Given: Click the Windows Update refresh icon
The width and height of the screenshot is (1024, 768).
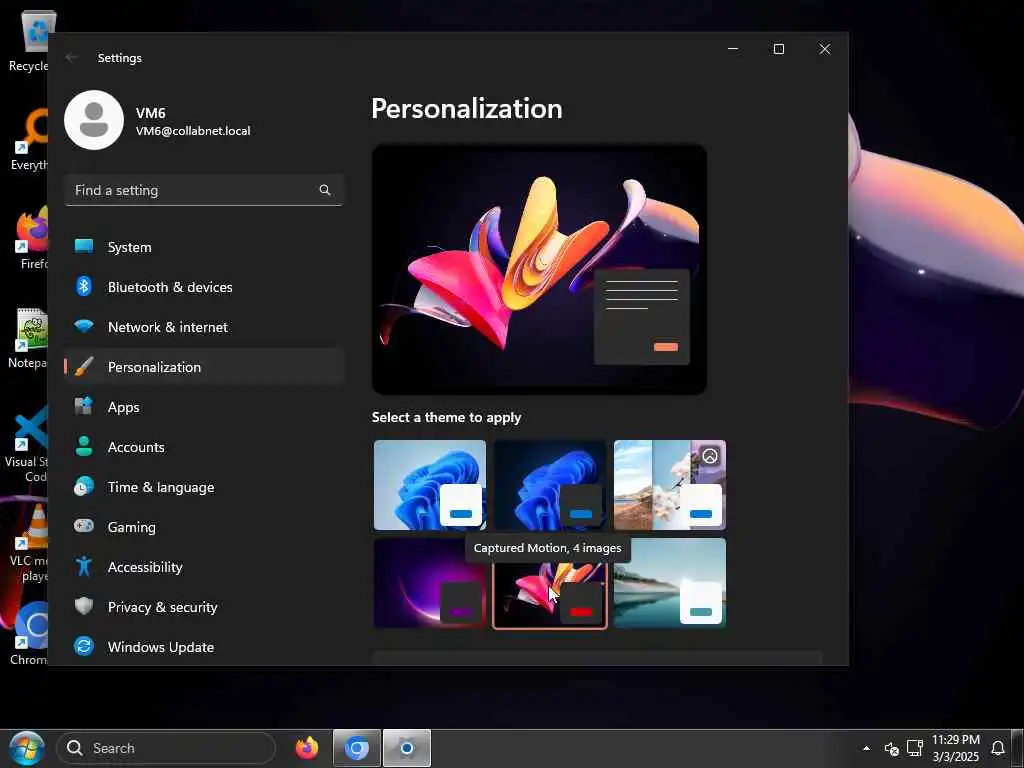Looking at the screenshot, I should tap(84, 647).
